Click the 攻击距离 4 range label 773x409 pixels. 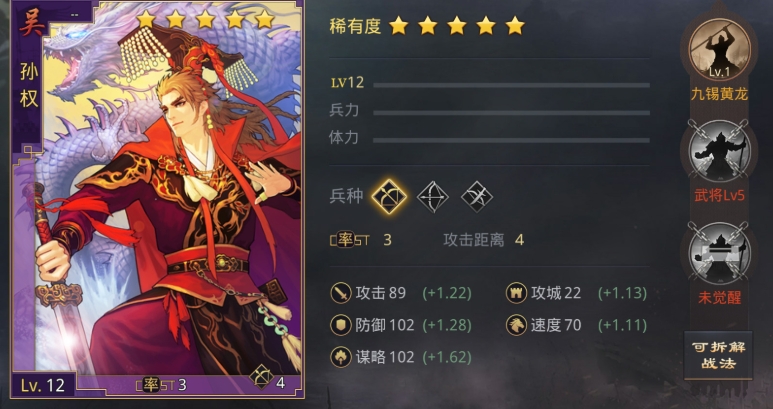tap(484, 240)
